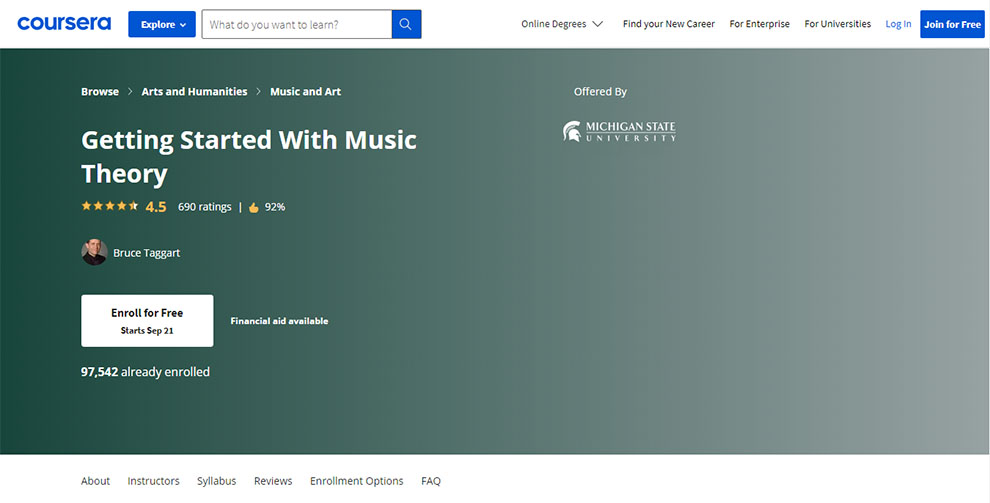Click Financial aid available link
Viewport: 990px width, 503px height.
point(279,321)
